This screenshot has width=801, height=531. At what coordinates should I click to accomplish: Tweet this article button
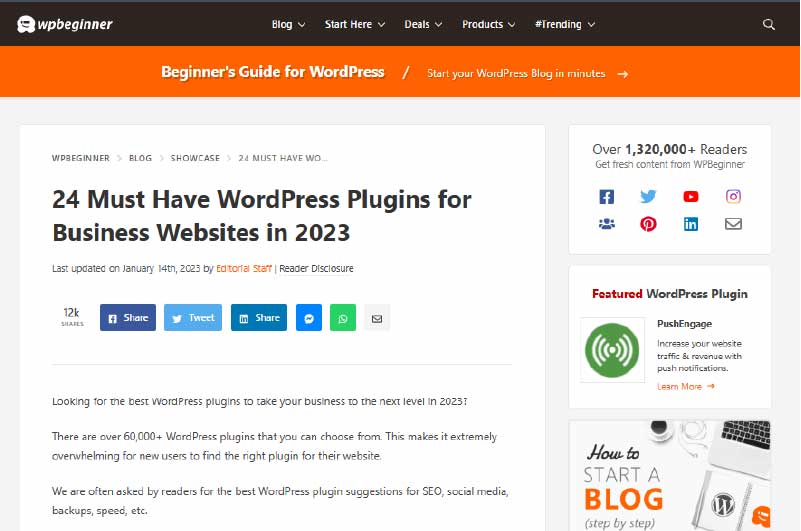[193, 317]
